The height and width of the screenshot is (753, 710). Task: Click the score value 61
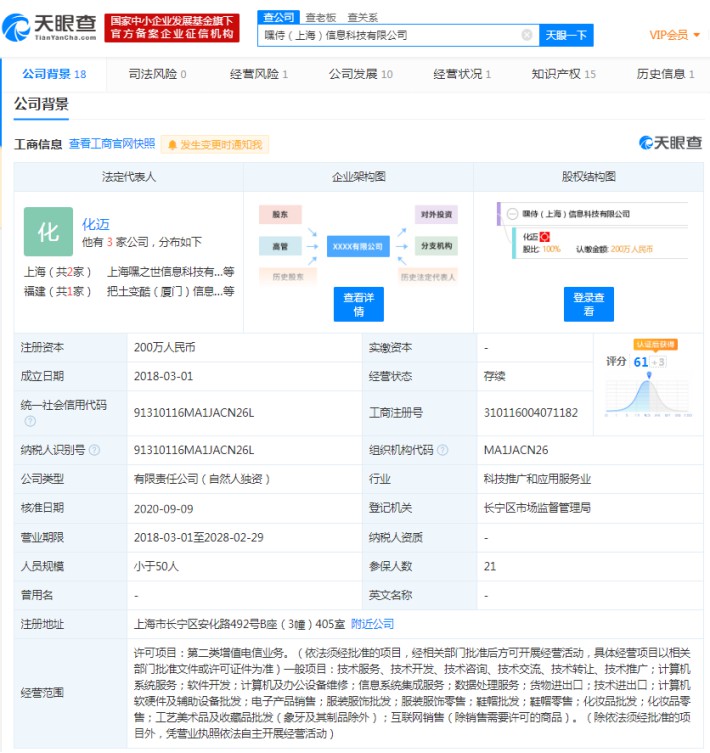pos(641,362)
